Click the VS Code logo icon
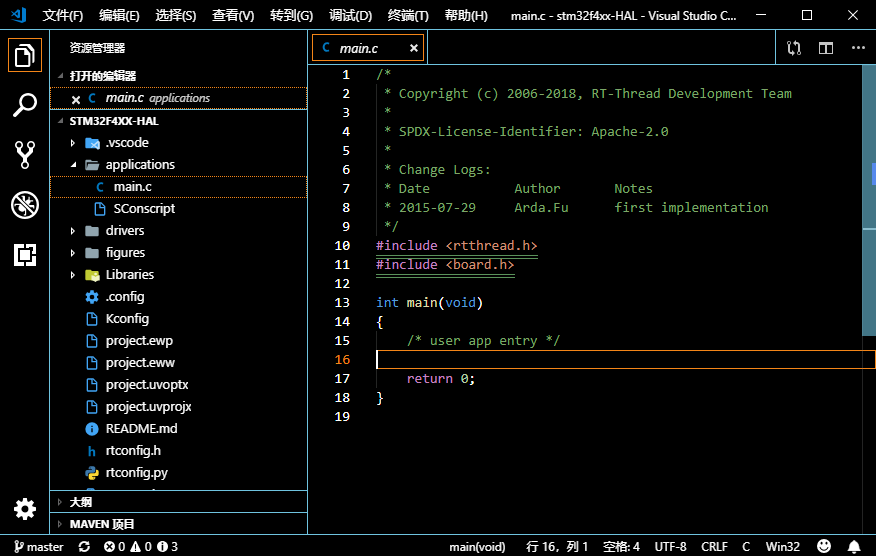The image size is (876, 556). [18, 15]
